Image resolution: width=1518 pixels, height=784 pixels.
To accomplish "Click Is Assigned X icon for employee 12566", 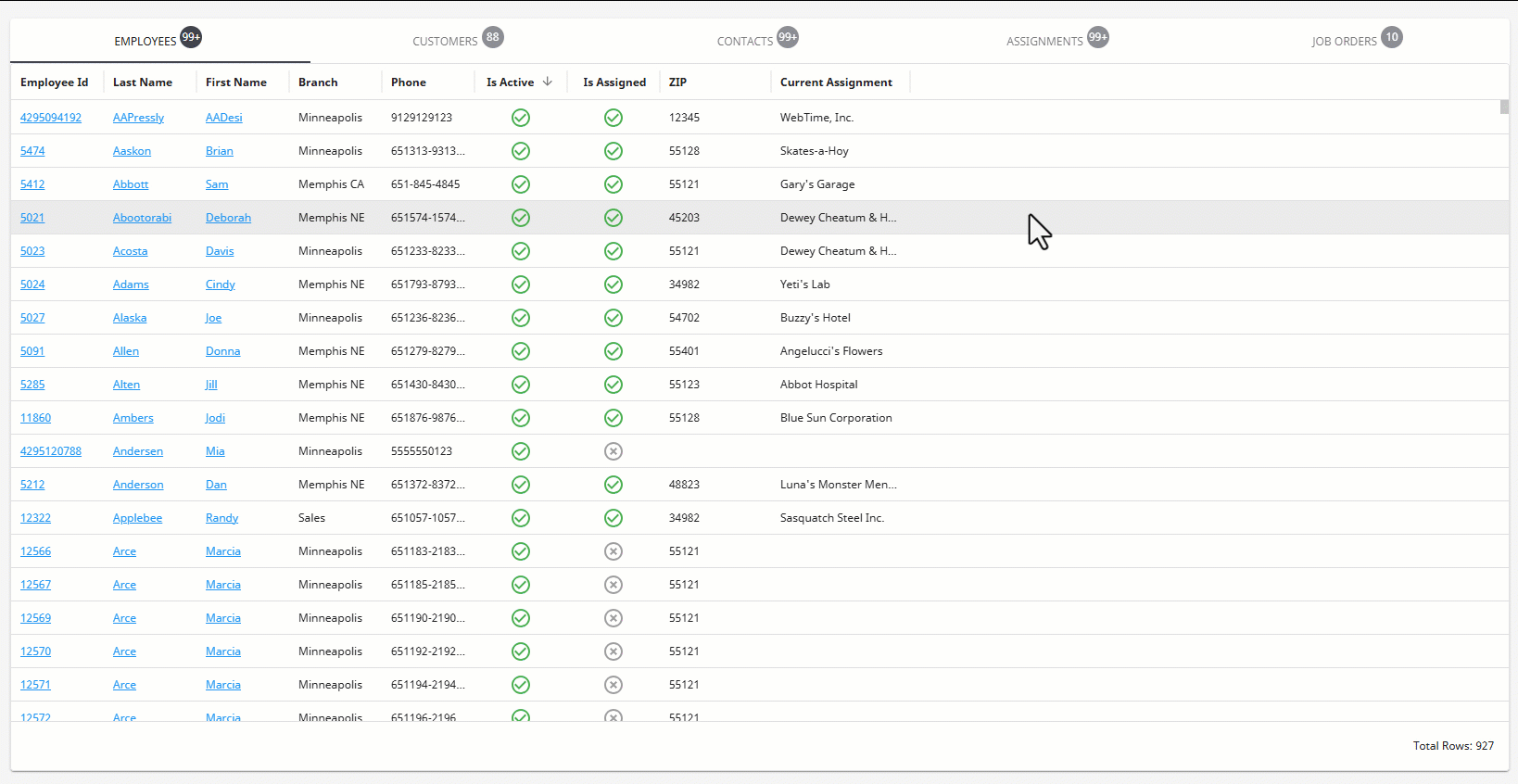I will (614, 551).
